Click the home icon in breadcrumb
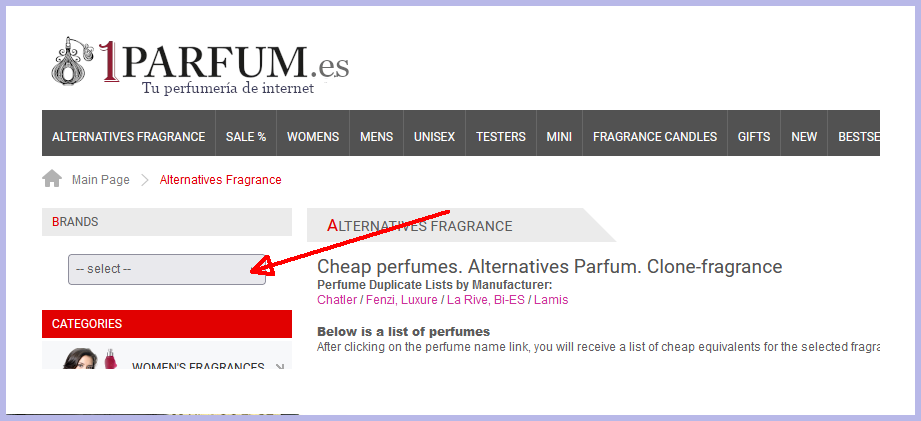The image size is (921, 421). (52, 178)
